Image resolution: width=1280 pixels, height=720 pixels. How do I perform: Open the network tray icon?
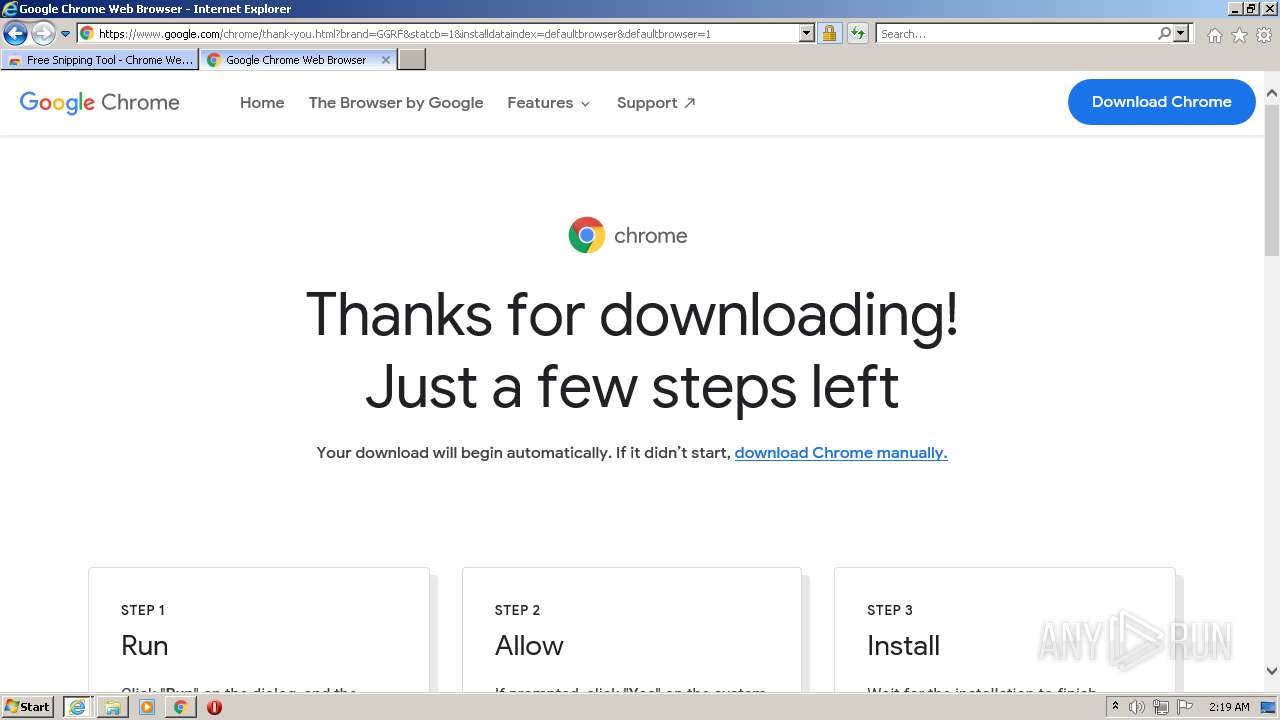click(x=1161, y=707)
